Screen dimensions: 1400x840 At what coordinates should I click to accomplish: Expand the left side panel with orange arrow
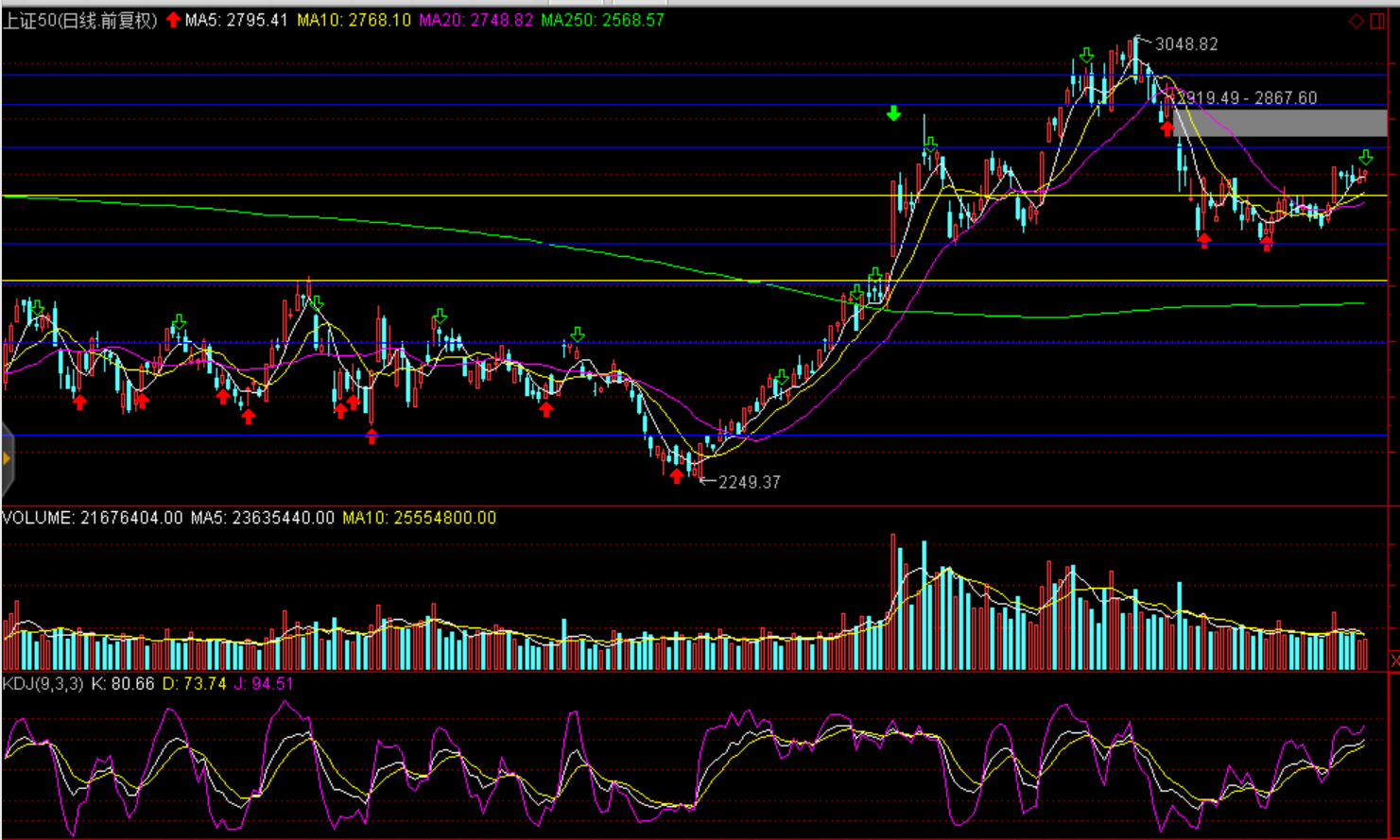coord(7,459)
